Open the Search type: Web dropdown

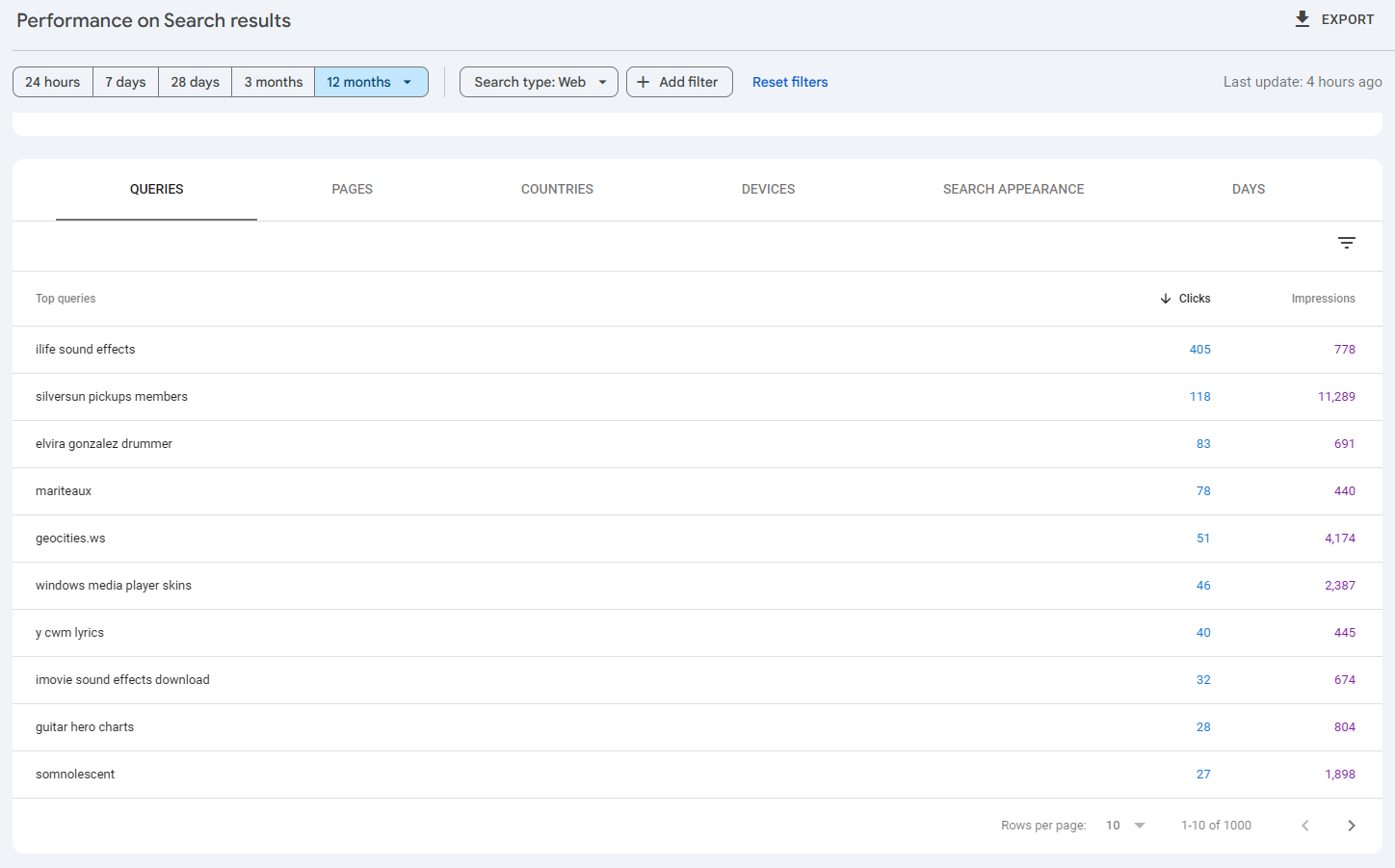click(x=539, y=82)
